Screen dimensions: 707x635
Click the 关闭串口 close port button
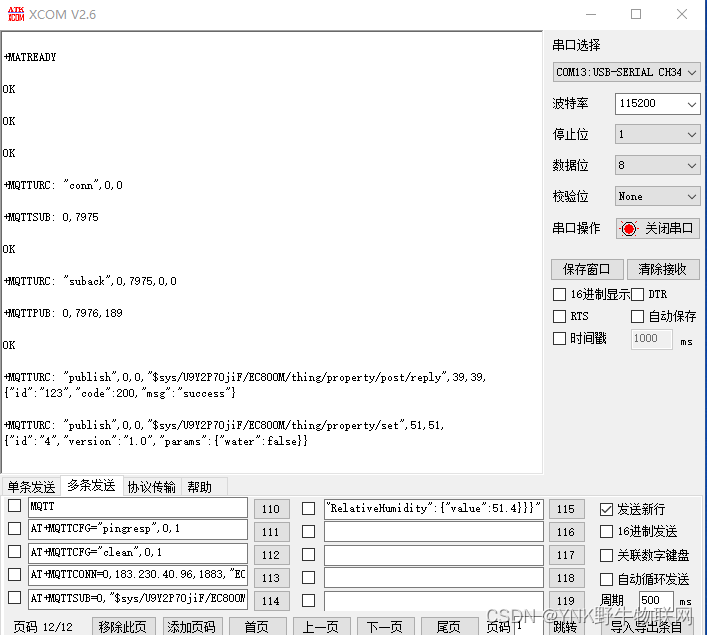[658, 229]
